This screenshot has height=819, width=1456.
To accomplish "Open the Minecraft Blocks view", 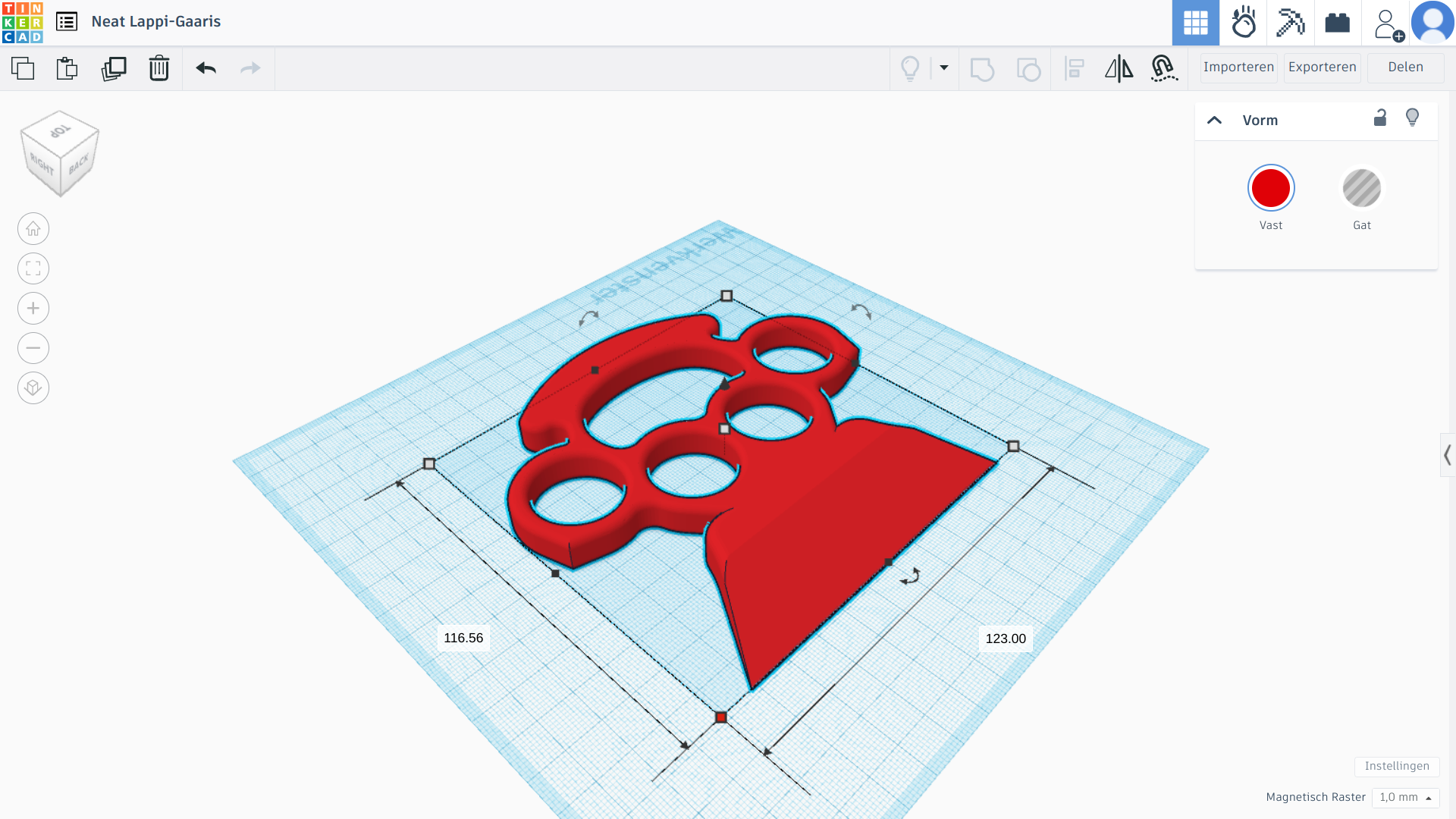I will pos(1291,23).
